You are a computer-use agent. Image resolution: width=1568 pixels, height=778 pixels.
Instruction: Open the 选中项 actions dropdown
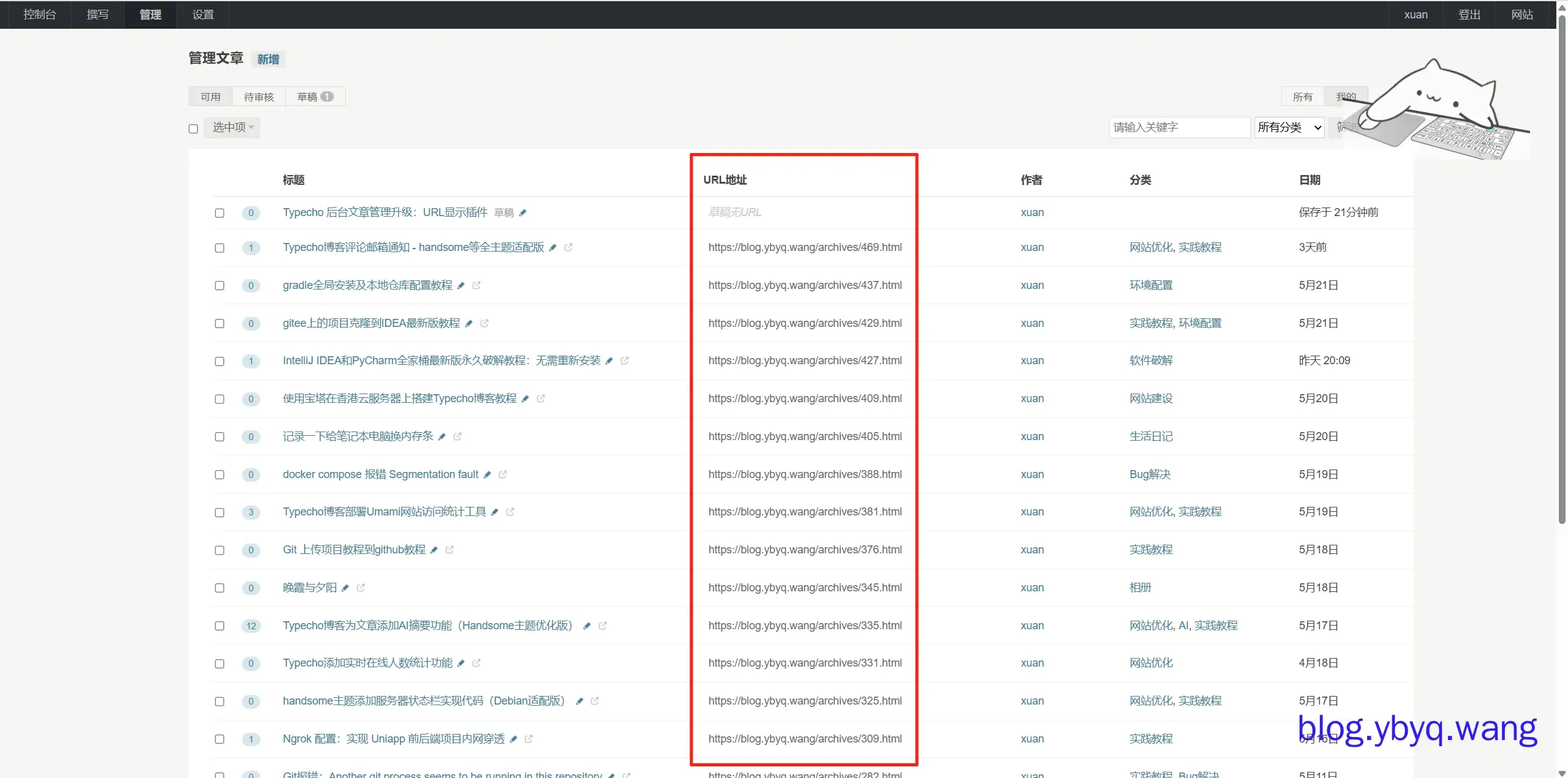coord(232,127)
